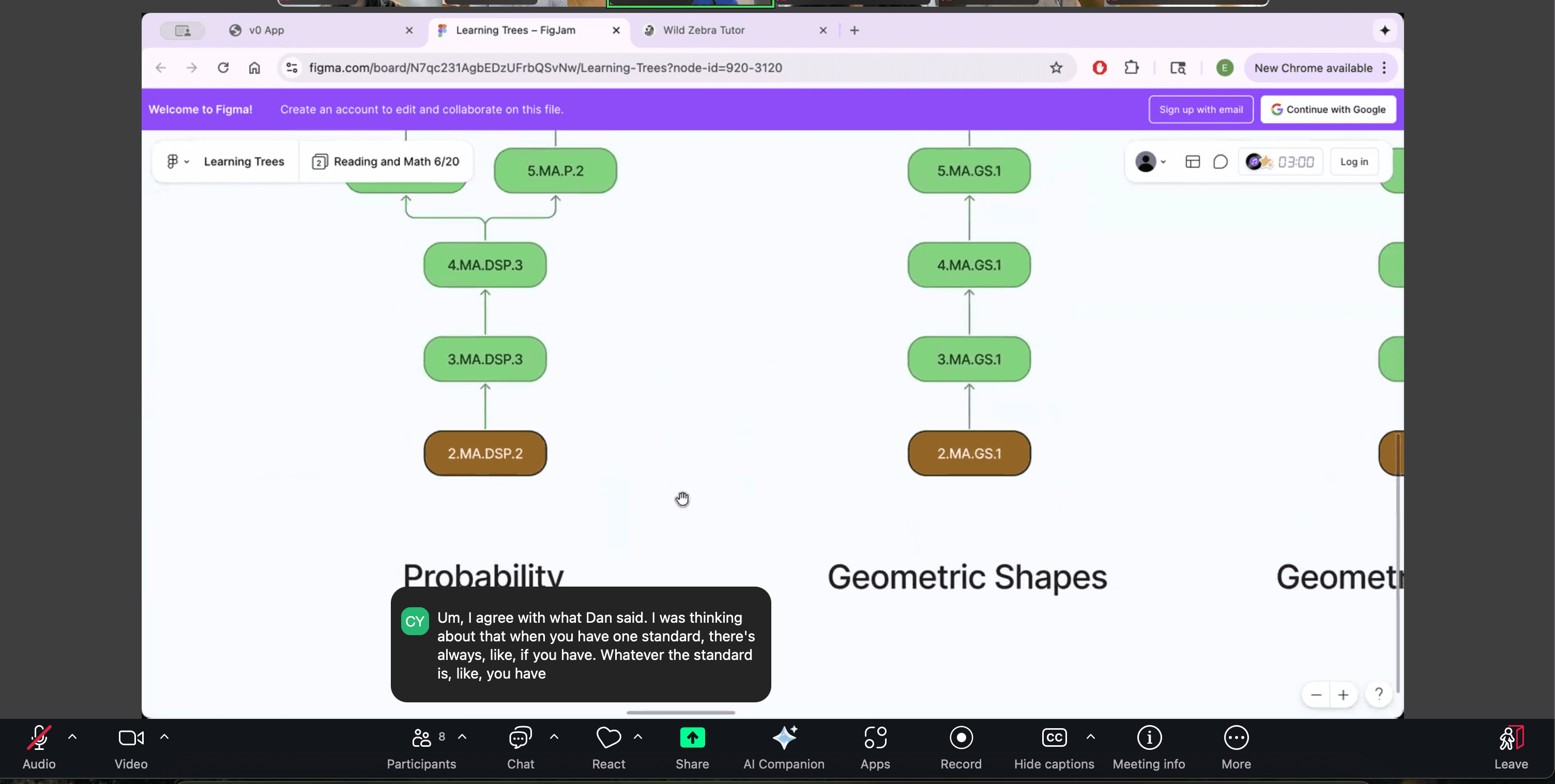Open the Meeting info icon
1555x784 pixels.
[1148, 738]
